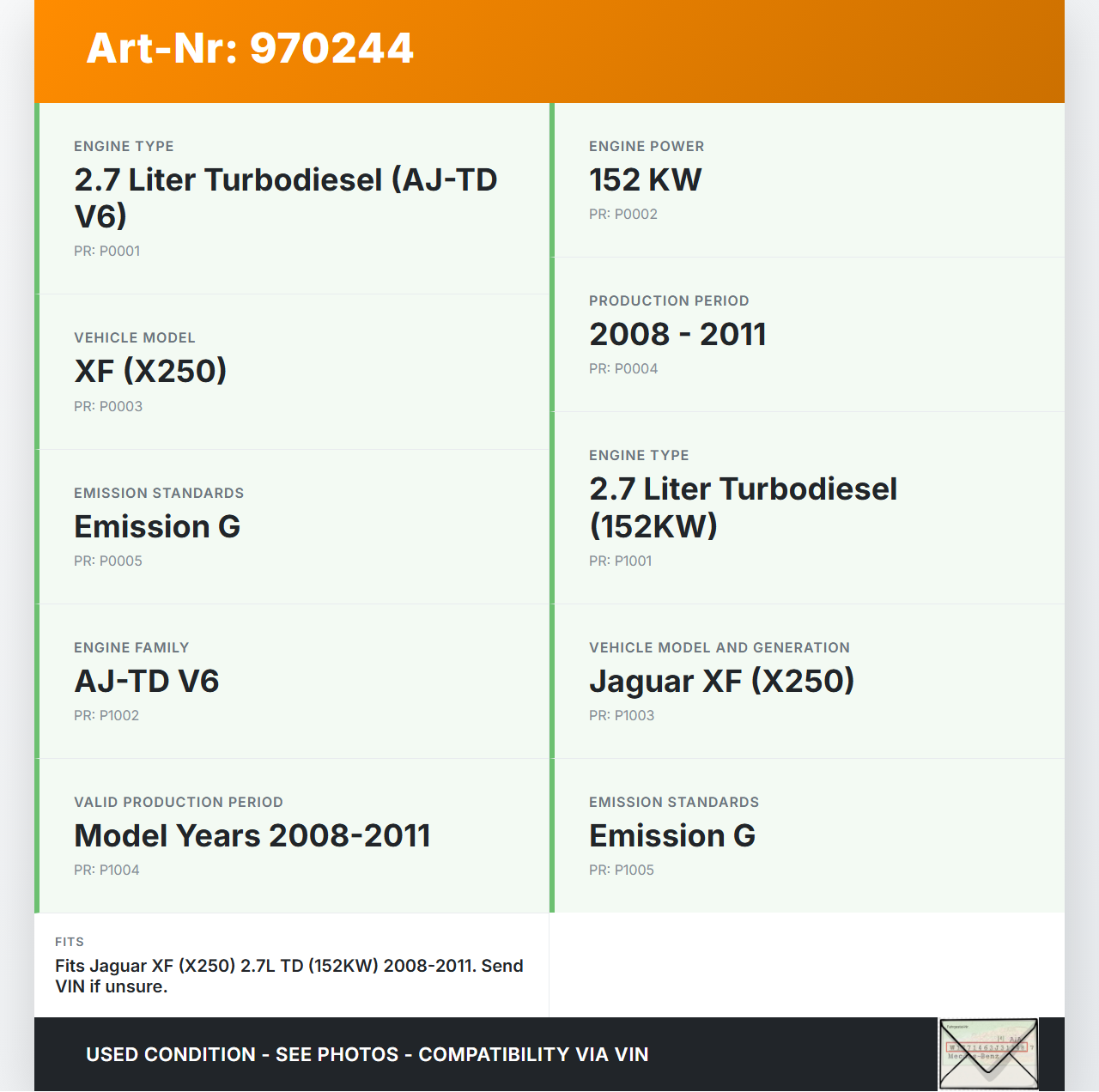Click the Art-Nr: 970244 header title
The height and width of the screenshot is (1092, 1099).
[x=250, y=48]
